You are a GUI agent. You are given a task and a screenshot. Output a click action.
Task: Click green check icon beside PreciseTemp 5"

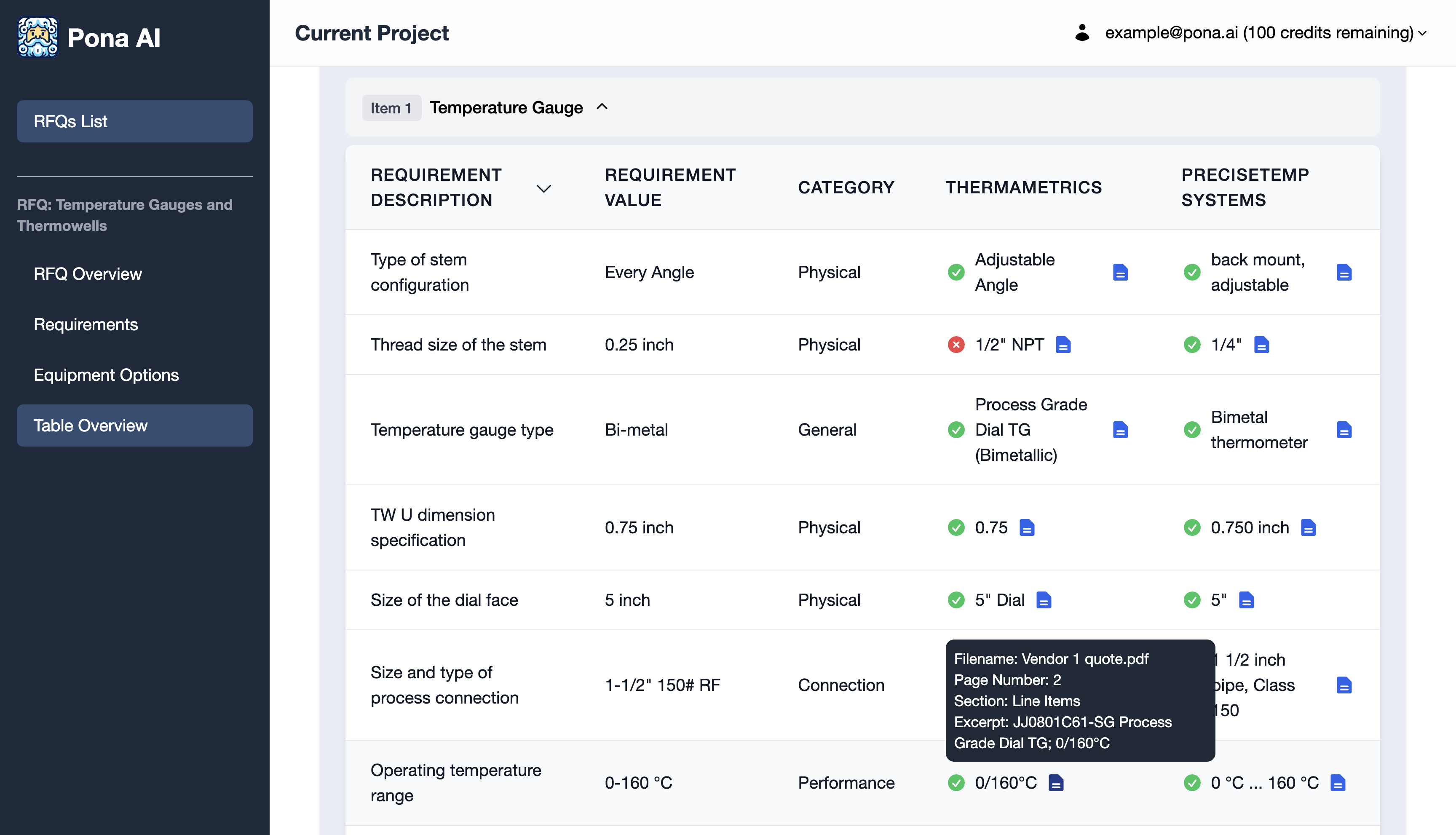coord(1192,600)
